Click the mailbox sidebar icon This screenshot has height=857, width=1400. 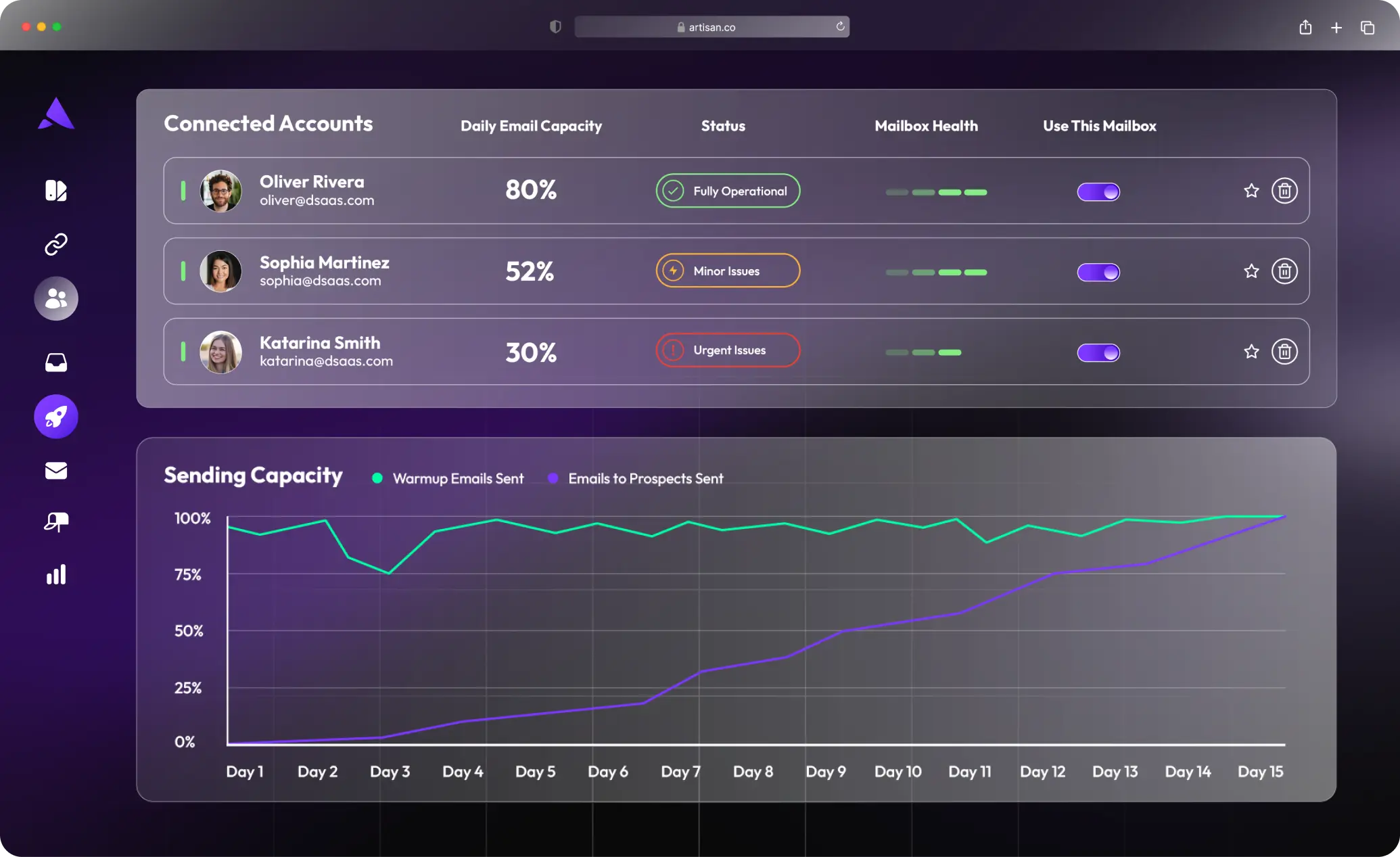(x=56, y=522)
